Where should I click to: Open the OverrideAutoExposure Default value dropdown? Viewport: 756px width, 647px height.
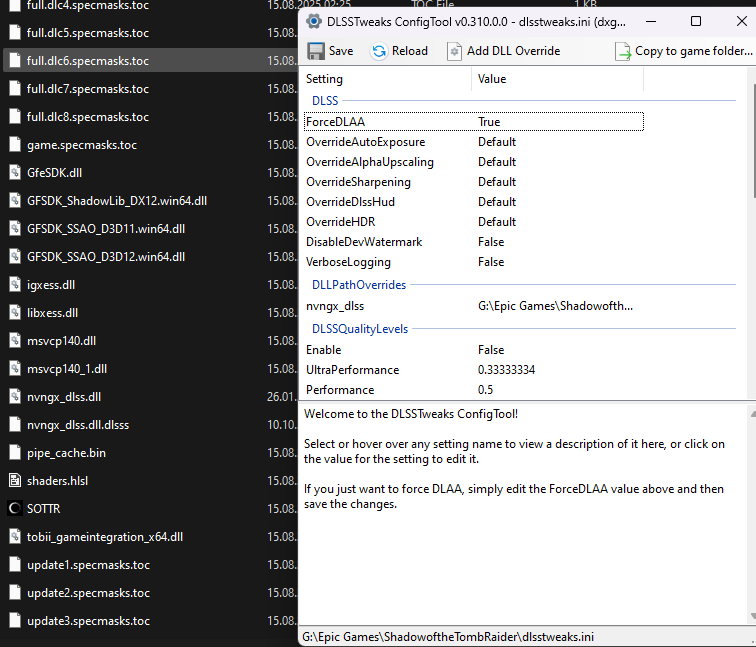(497, 142)
